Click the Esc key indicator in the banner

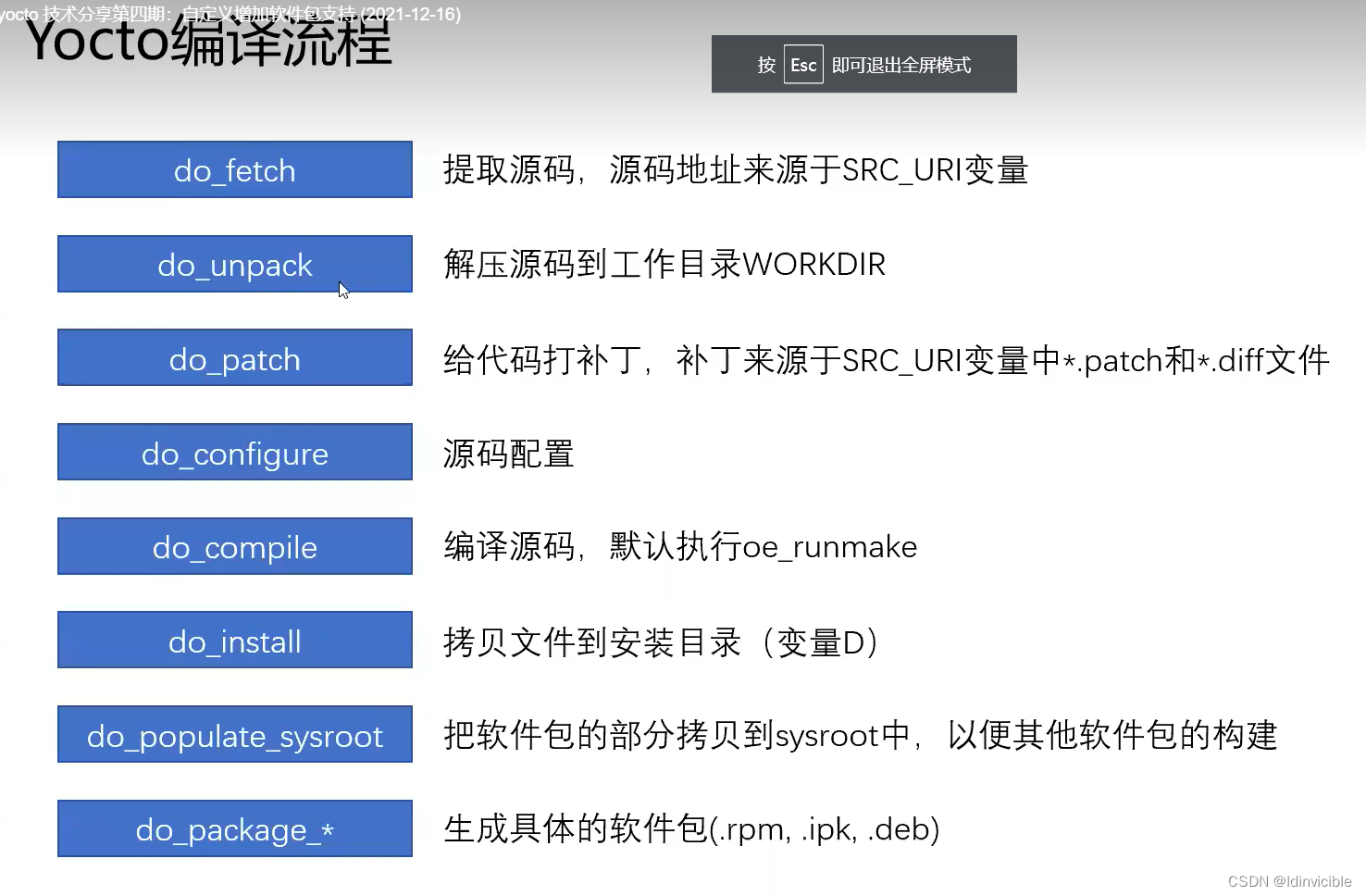(x=802, y=64)
